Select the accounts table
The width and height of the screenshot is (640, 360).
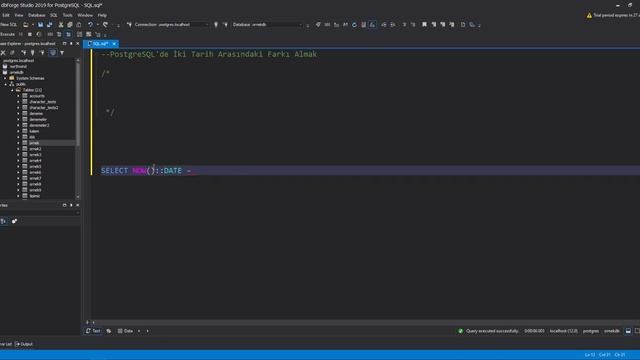coord(37,96)
